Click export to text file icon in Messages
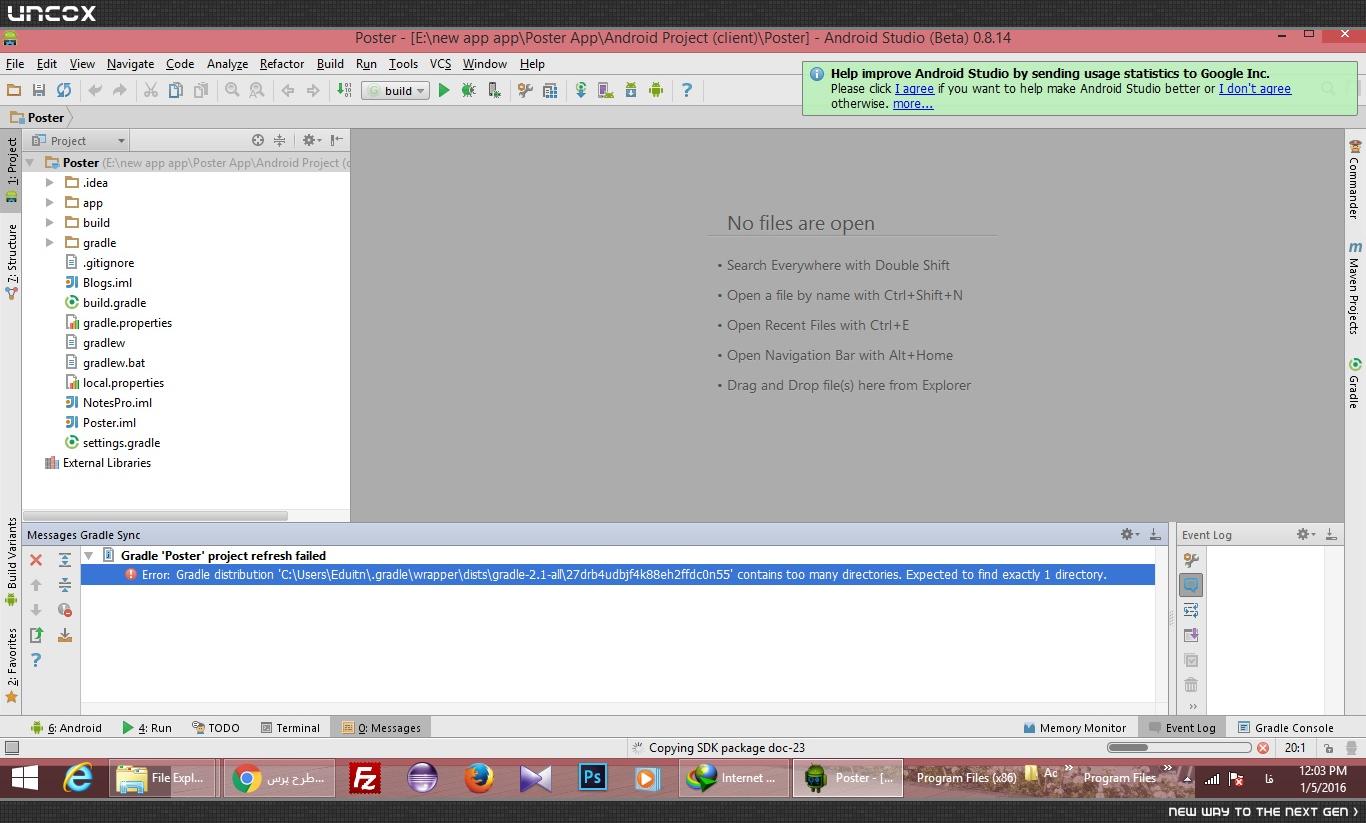Viewport: 1366px width, 823px height. point(36,635)
